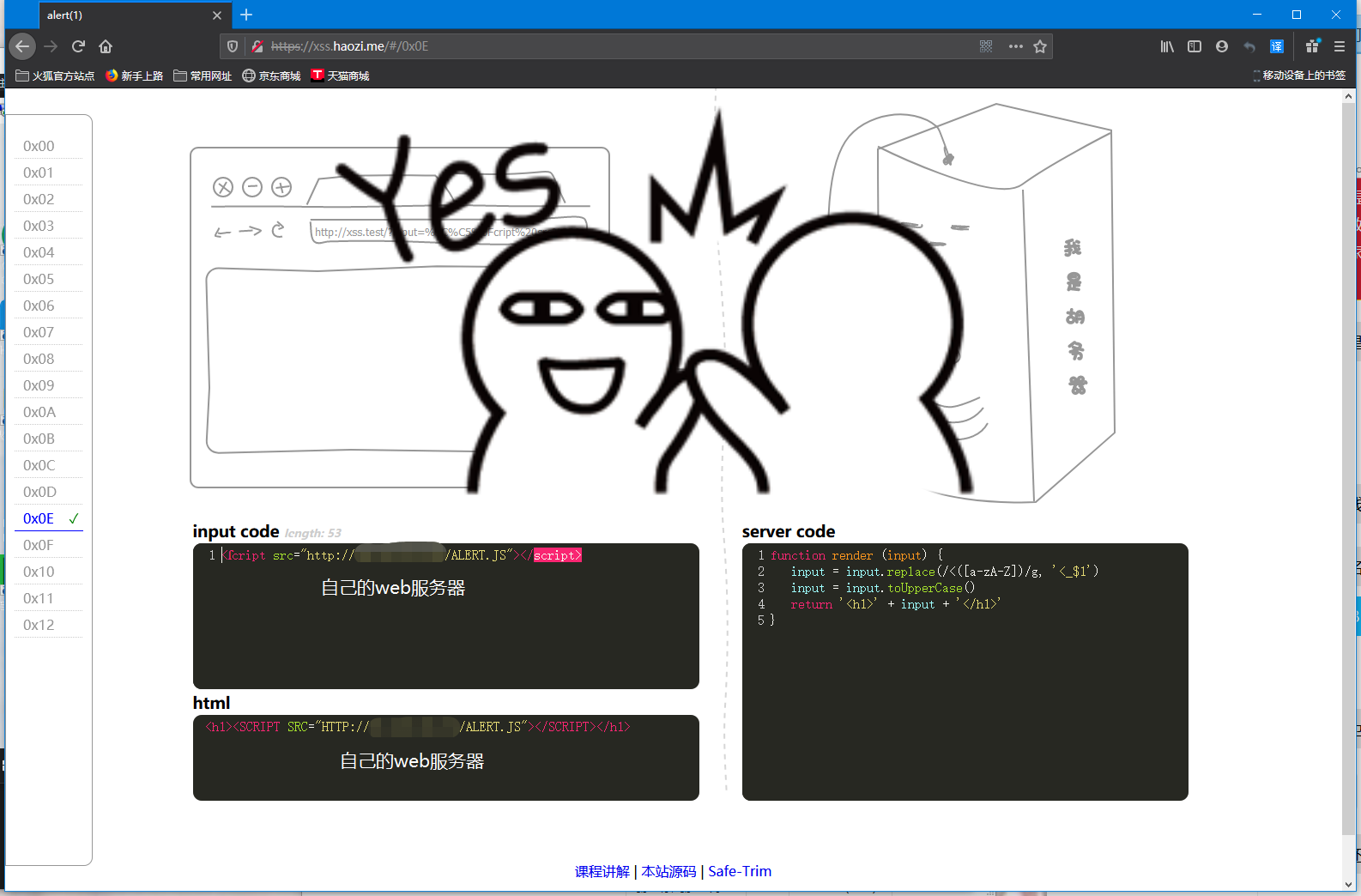
Task: Open 火狐官方站点 bookmarks folder
Action: click(55, 76)
